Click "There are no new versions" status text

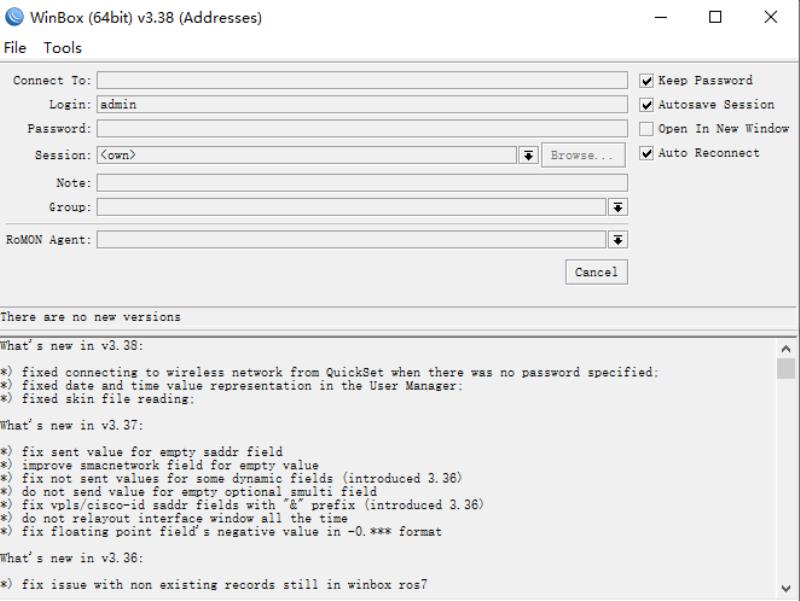[90, 317]
